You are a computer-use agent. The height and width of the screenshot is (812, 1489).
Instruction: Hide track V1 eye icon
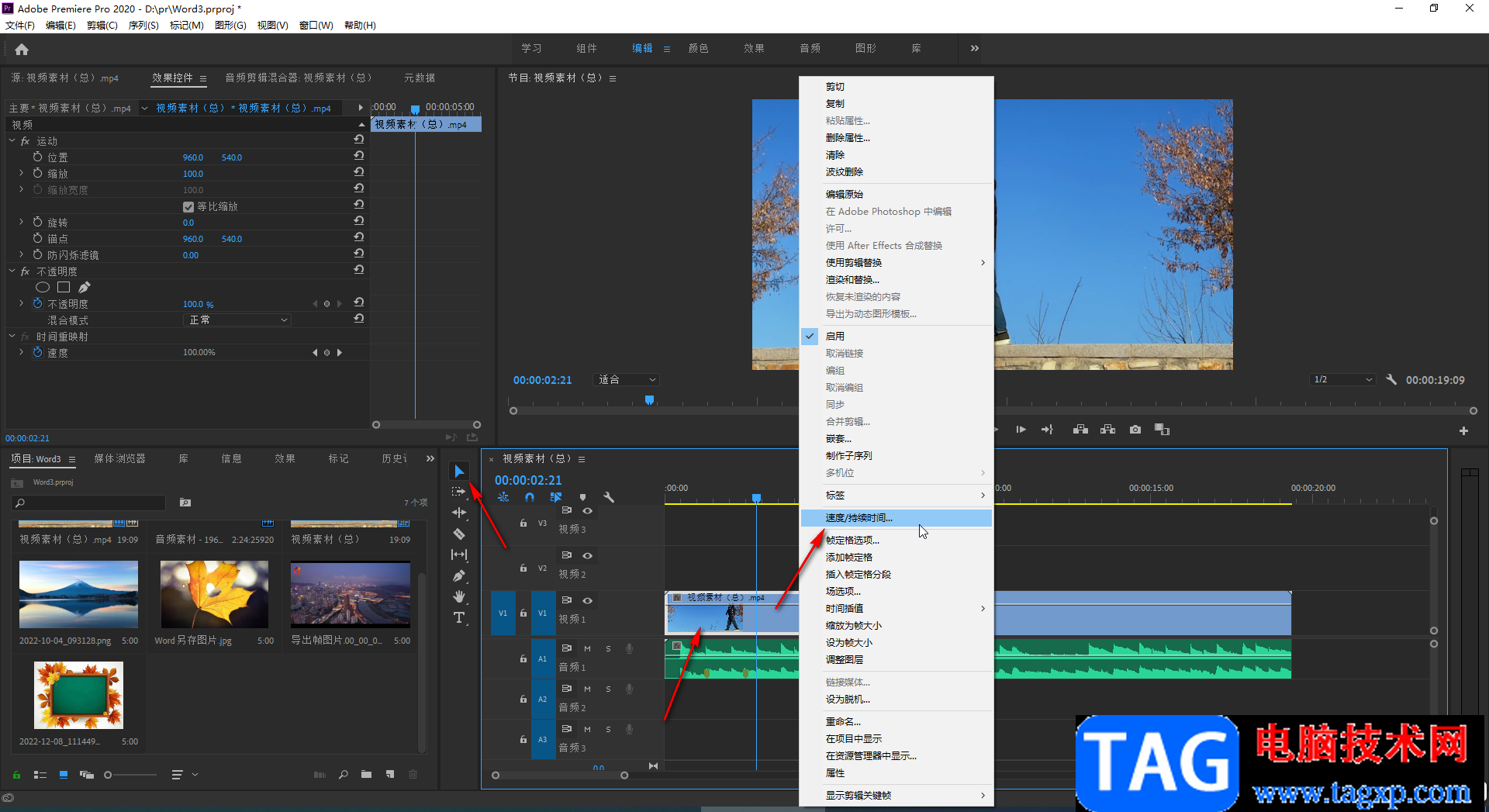(x=588, y=600)
